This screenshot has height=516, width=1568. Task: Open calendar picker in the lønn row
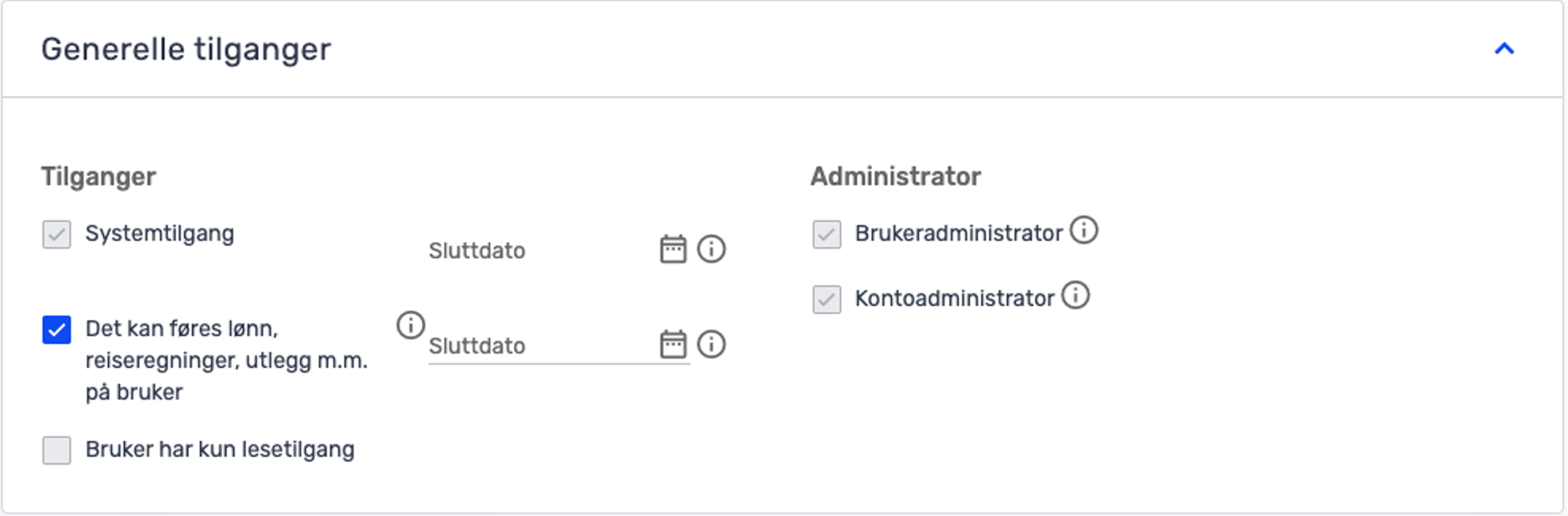(x=673, y=345)
